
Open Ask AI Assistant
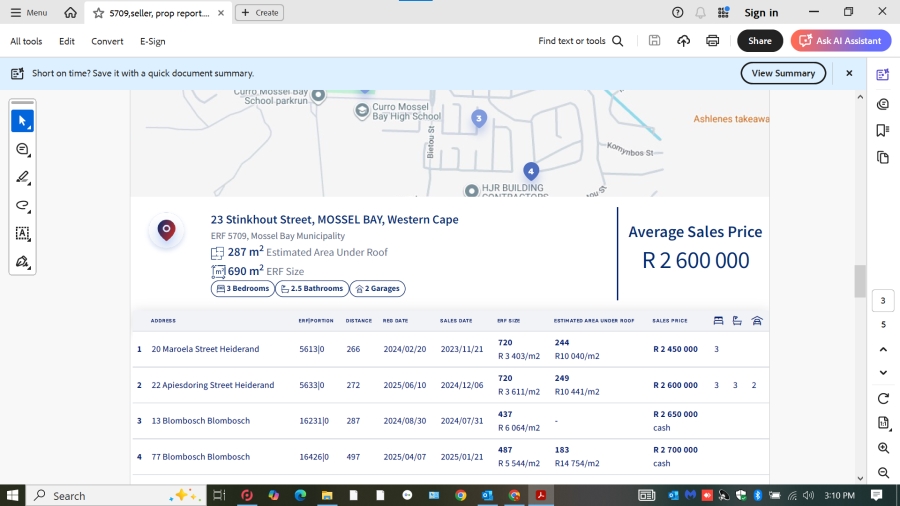tap(841, 41)
